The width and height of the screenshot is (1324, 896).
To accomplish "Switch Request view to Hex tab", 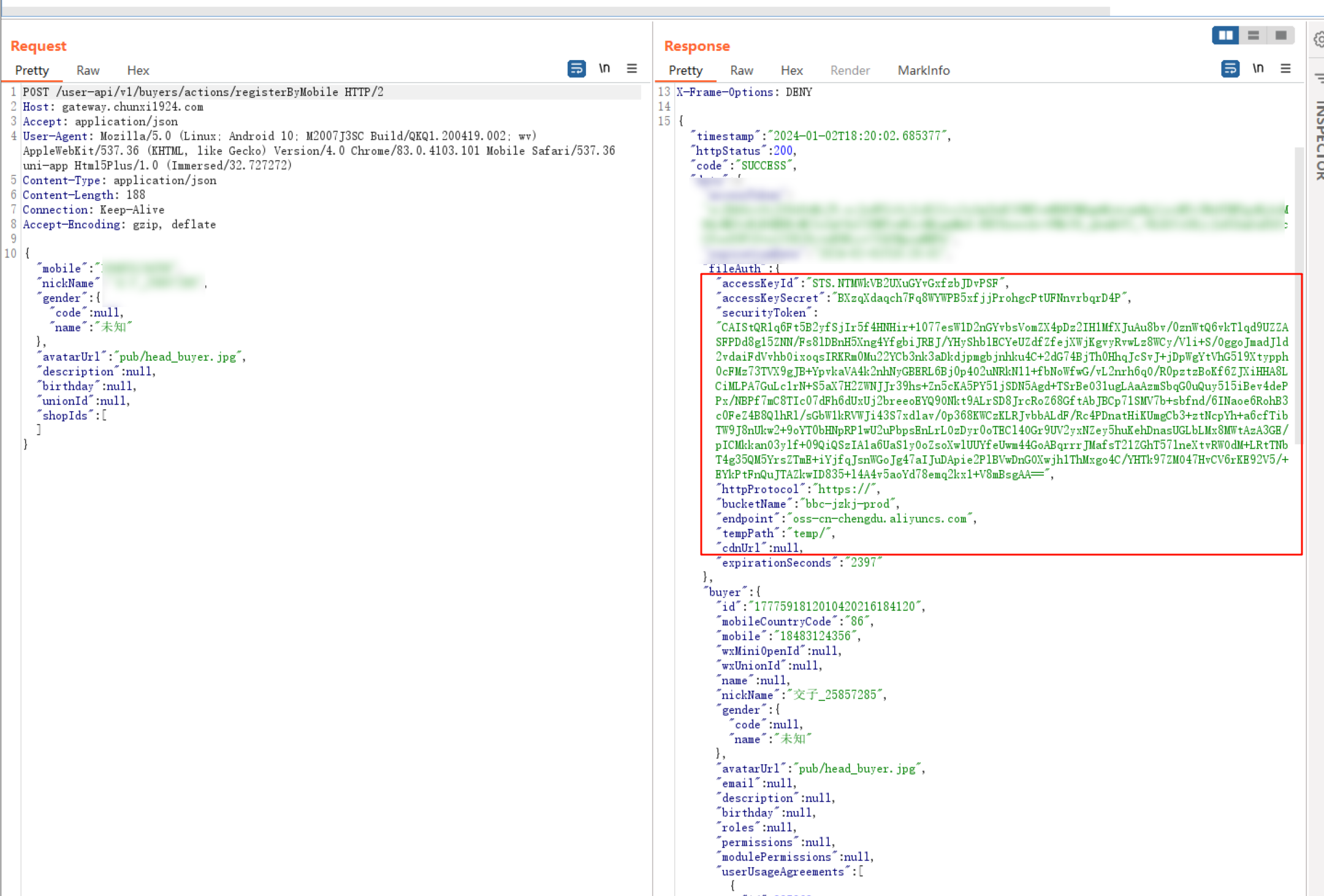I will [x=138, y=70].
